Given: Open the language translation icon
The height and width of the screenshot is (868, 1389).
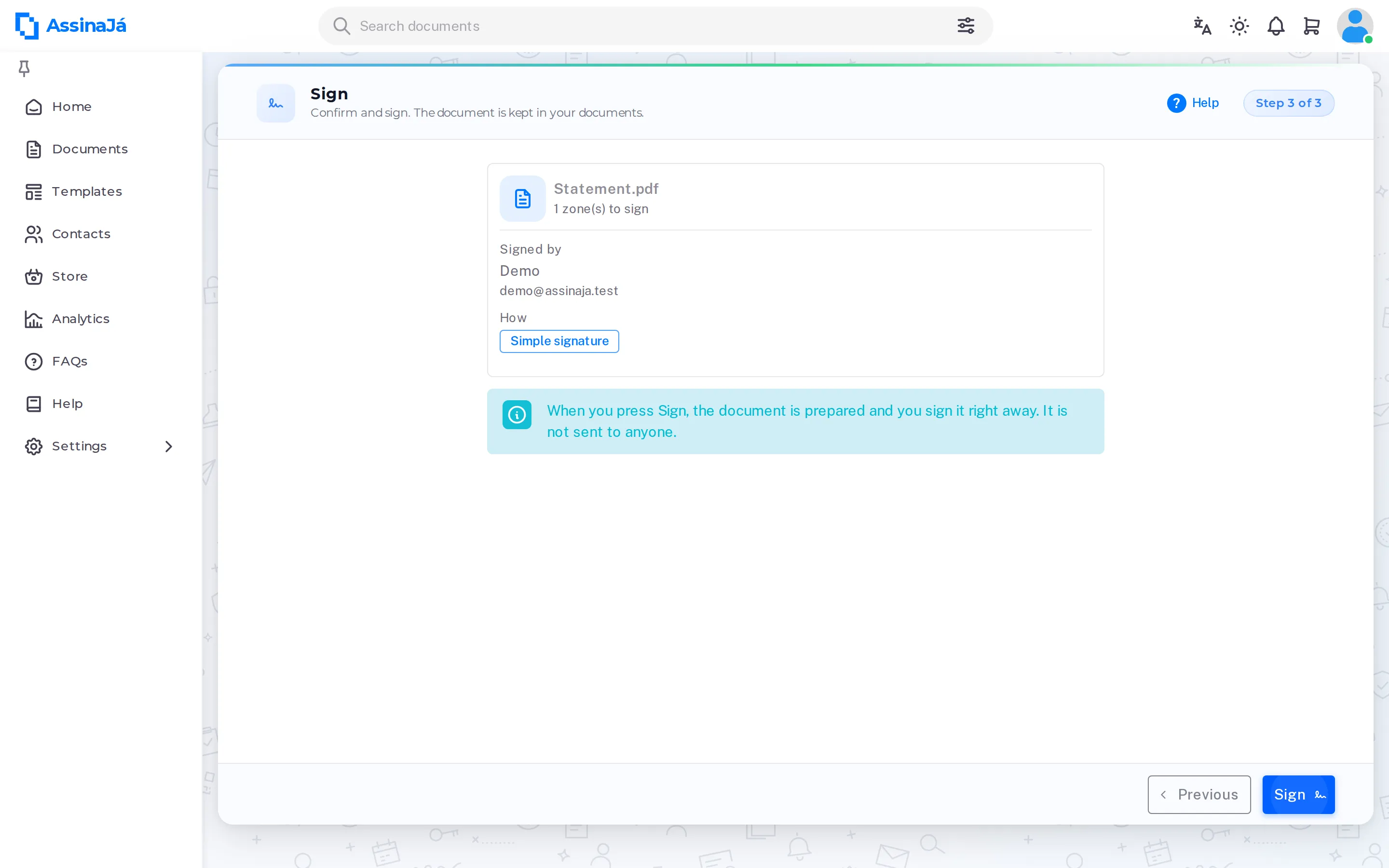Looking at the screenshot, I should [1202, 26].
